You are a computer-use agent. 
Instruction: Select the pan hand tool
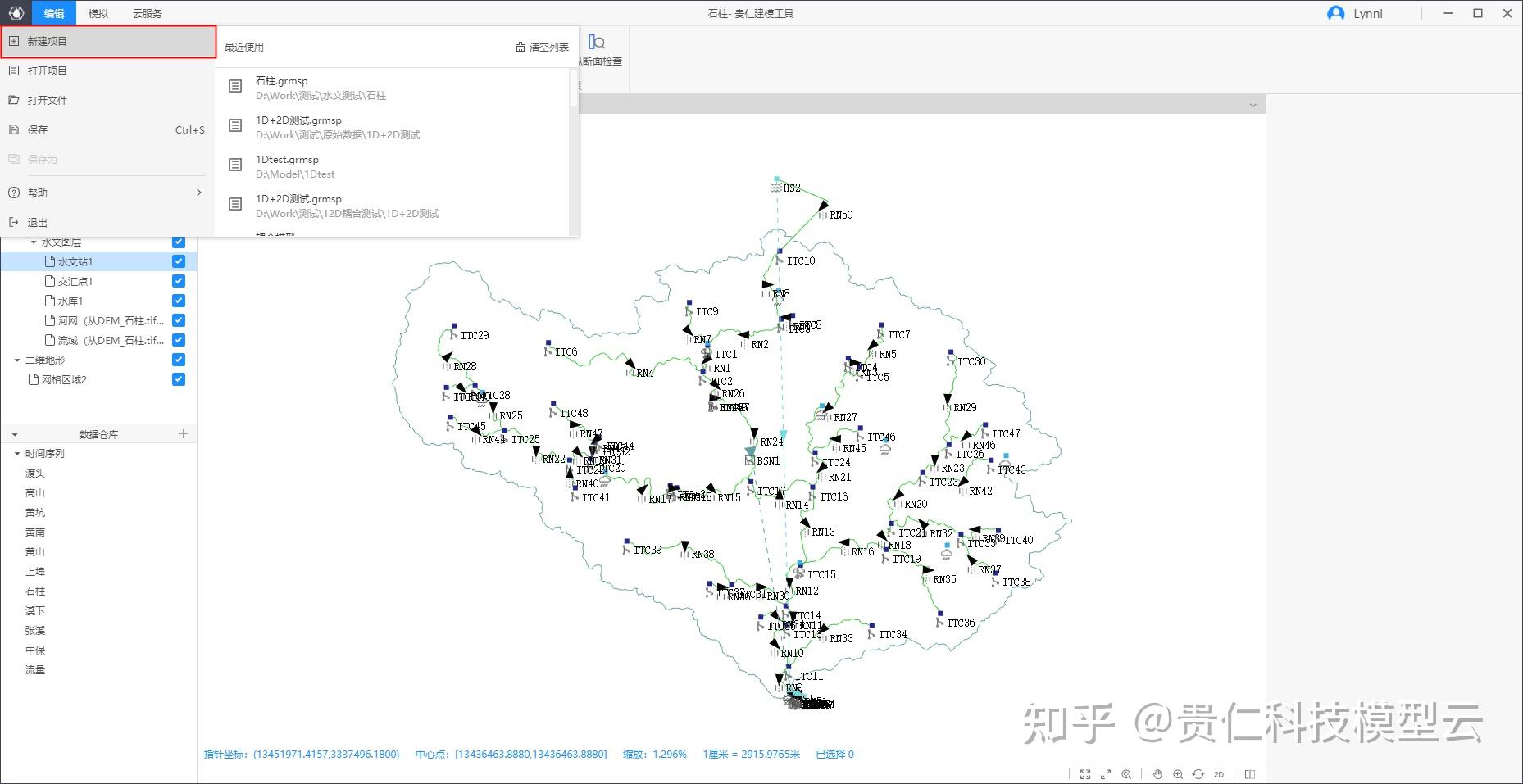tap(1157, 774)
